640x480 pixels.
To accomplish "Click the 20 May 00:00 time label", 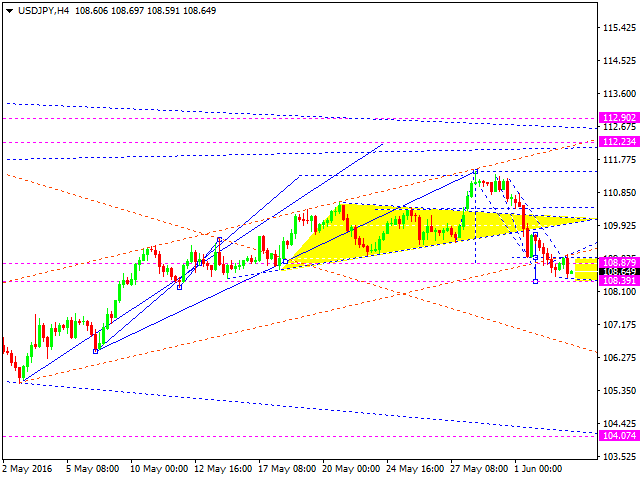I will (x=351, y=469).
